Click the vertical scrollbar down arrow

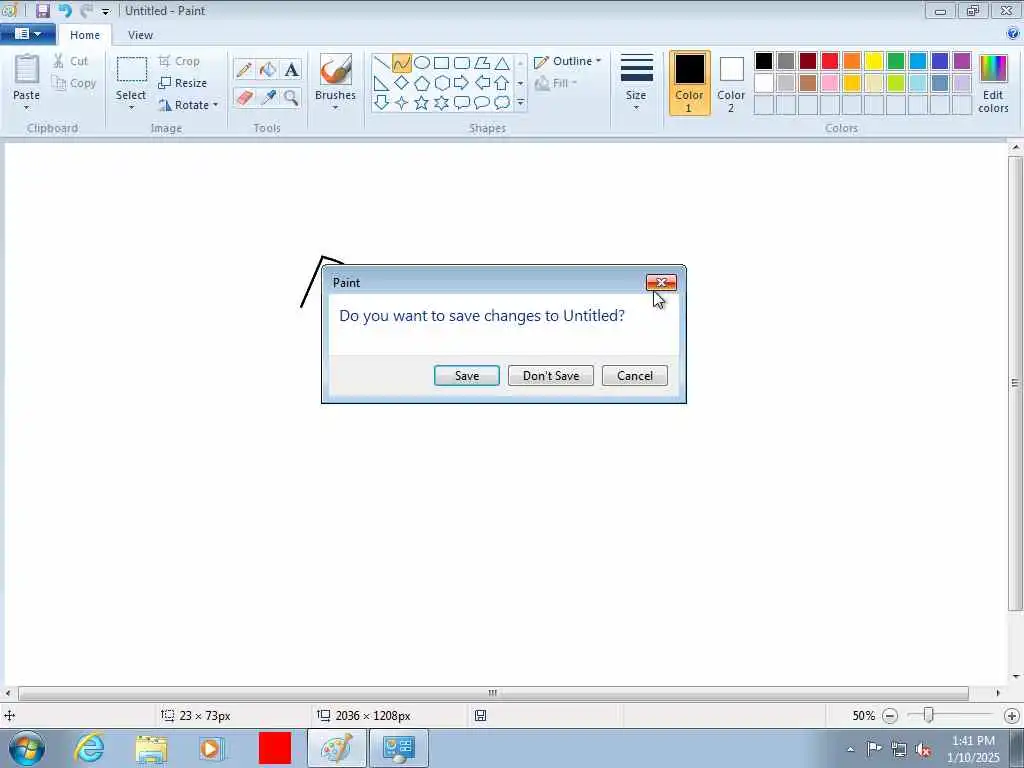pyautogui.click(x=1016, y=677)
